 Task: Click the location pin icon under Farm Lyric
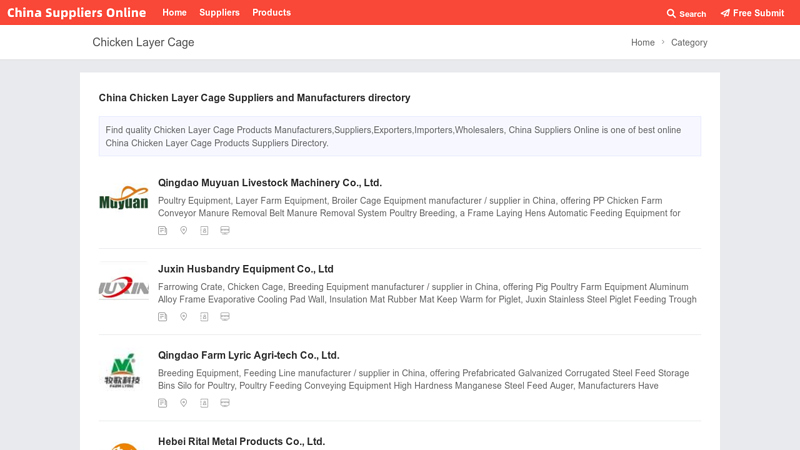[184, 403]
